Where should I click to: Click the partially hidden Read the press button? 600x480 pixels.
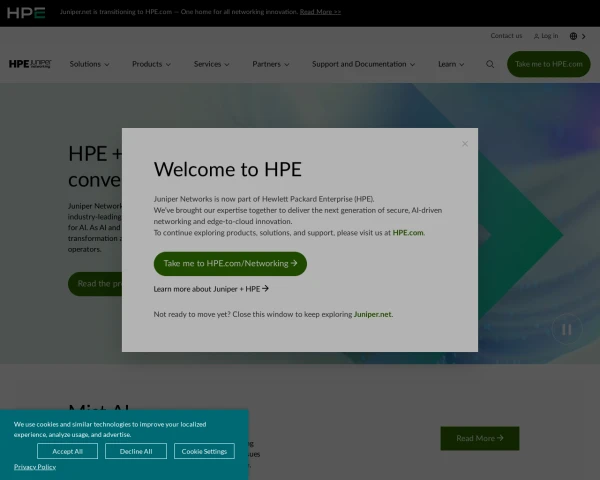95,284
